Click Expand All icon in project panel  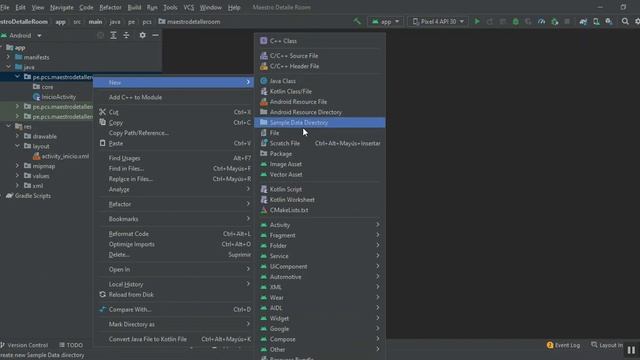tap(113, 36)
